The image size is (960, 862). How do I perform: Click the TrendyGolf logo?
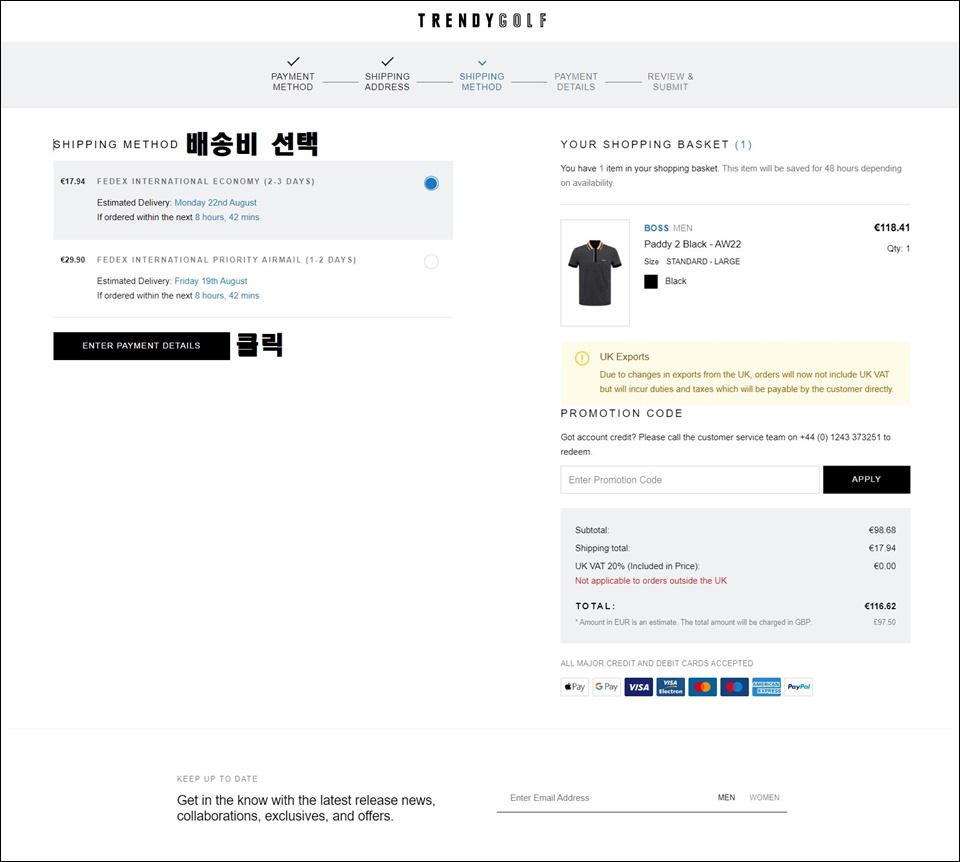482,21
